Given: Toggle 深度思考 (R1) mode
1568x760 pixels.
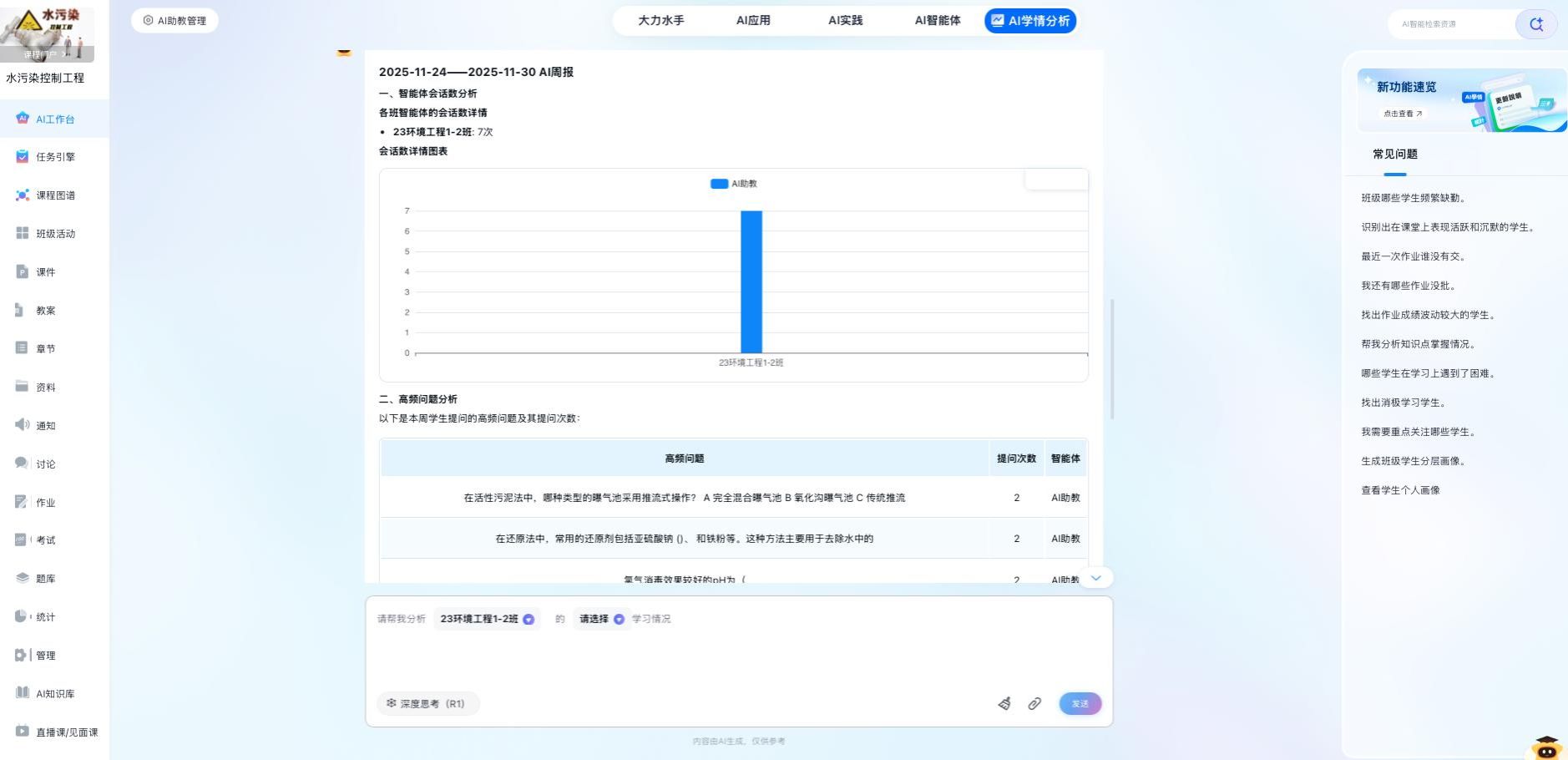Looking at the screenshot, I should 427,703.
